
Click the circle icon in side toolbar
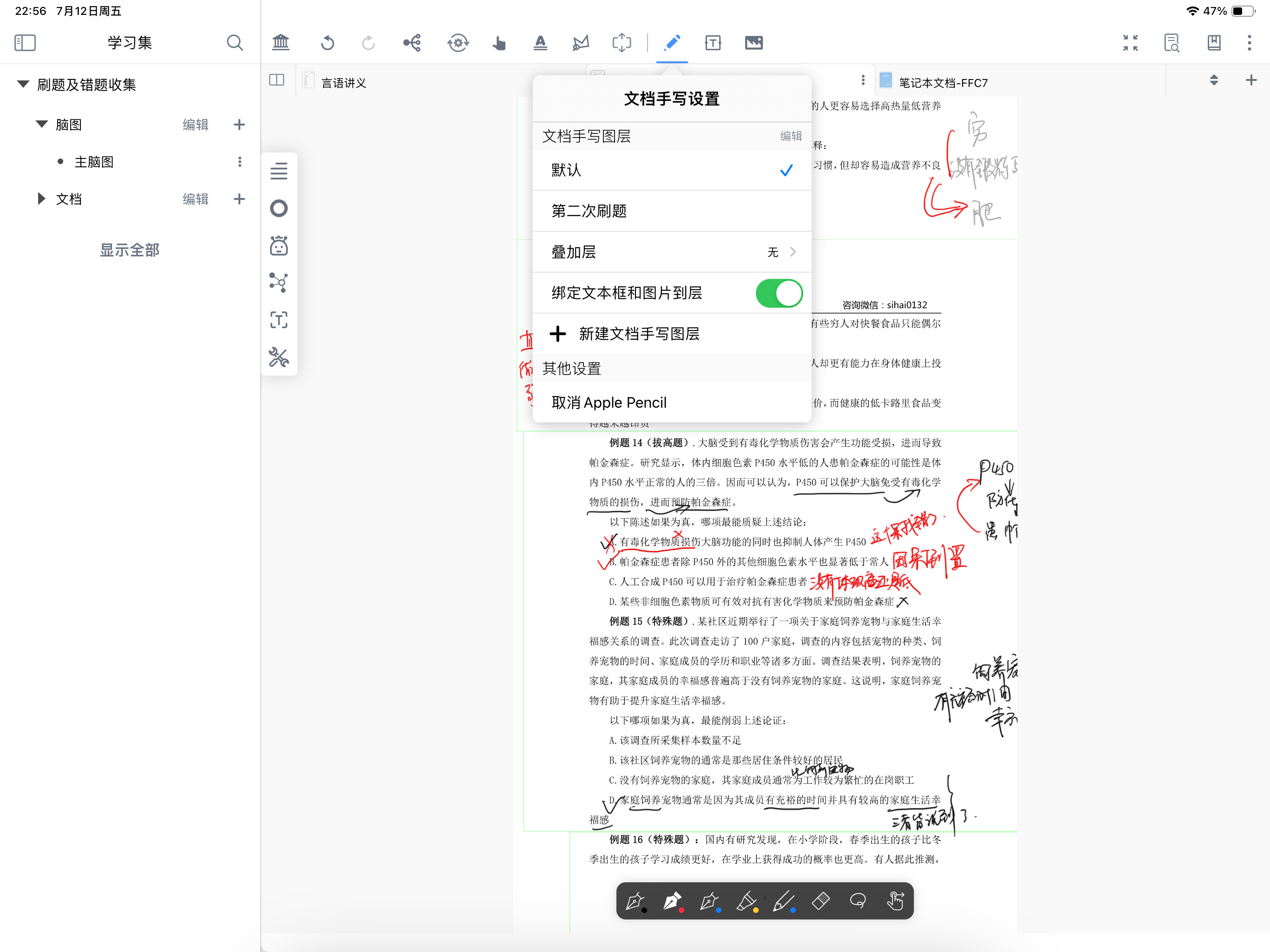tap(279, 208)
